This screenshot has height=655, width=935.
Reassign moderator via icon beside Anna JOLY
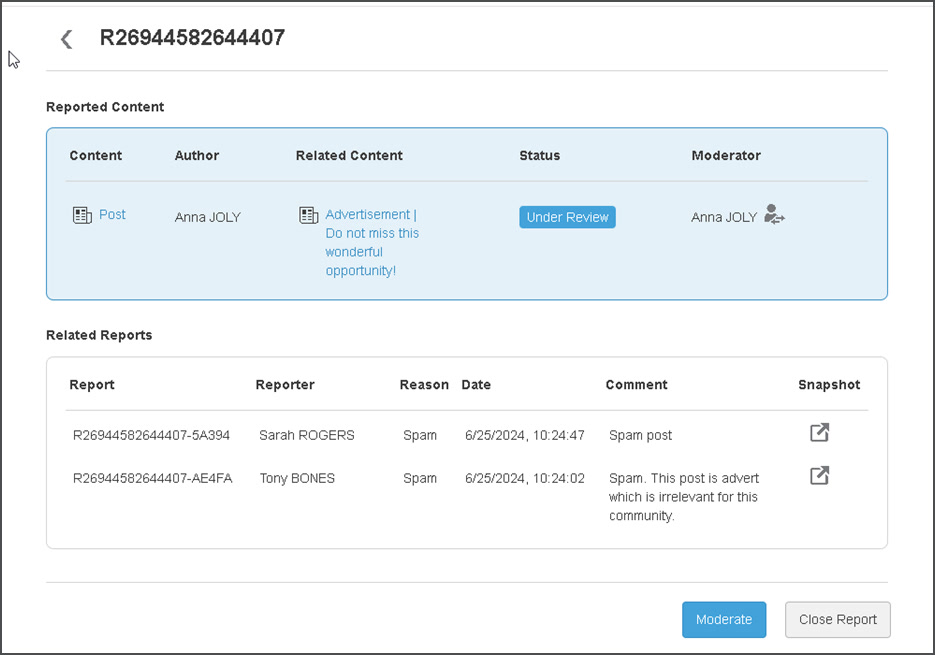(x=774, y=214)
